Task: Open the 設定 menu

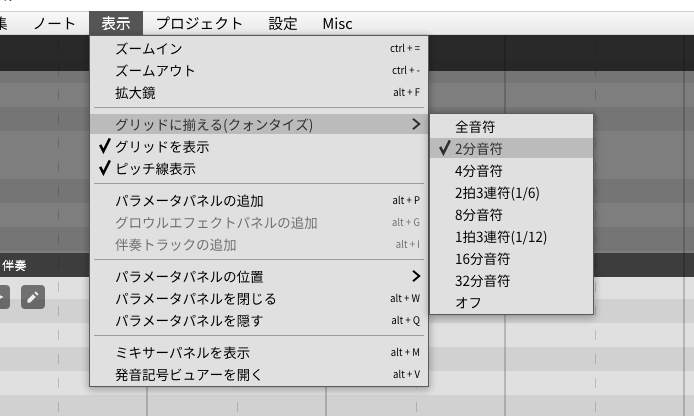Action: 283,23
